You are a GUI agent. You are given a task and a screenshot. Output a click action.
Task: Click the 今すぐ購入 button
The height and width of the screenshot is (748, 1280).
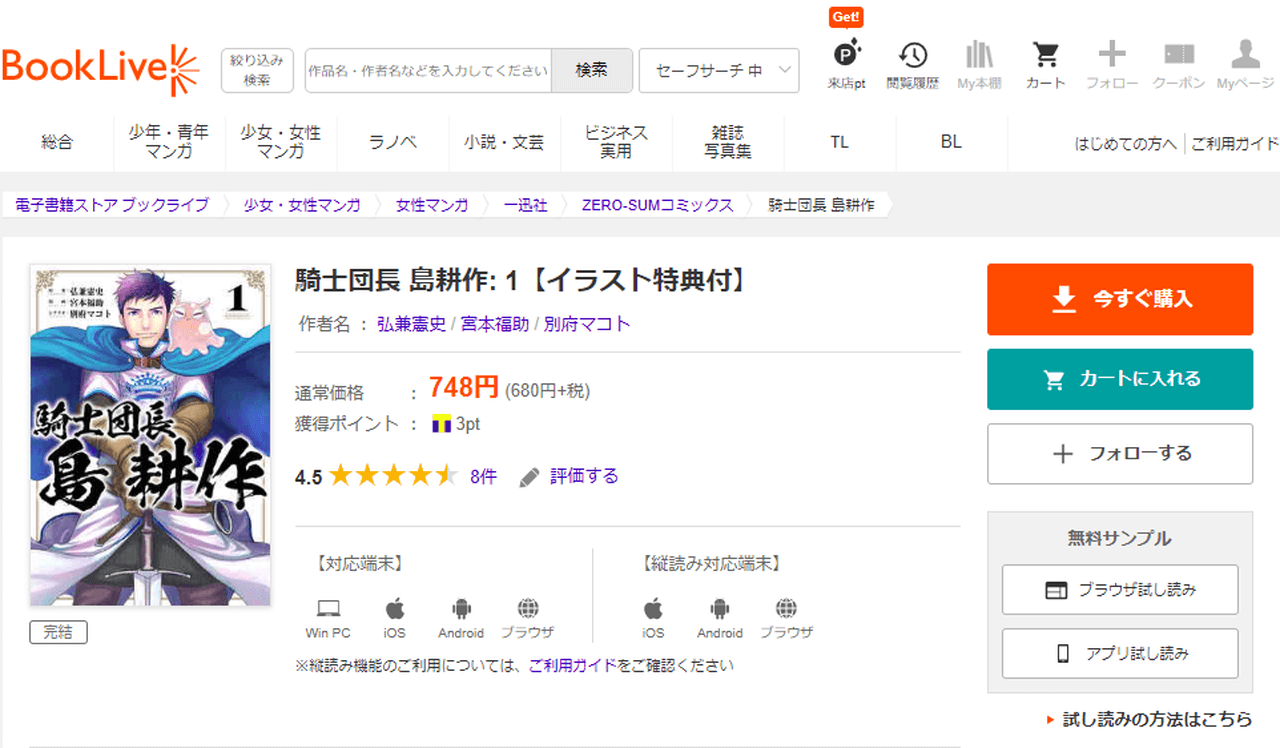1119,299
